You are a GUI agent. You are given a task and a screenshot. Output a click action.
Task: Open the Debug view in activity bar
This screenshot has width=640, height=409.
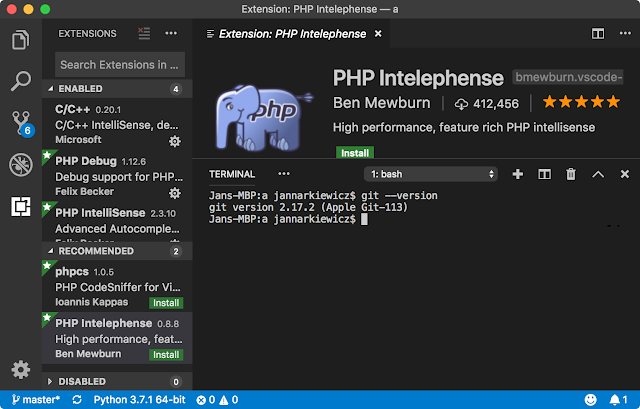tap(21, 165)
